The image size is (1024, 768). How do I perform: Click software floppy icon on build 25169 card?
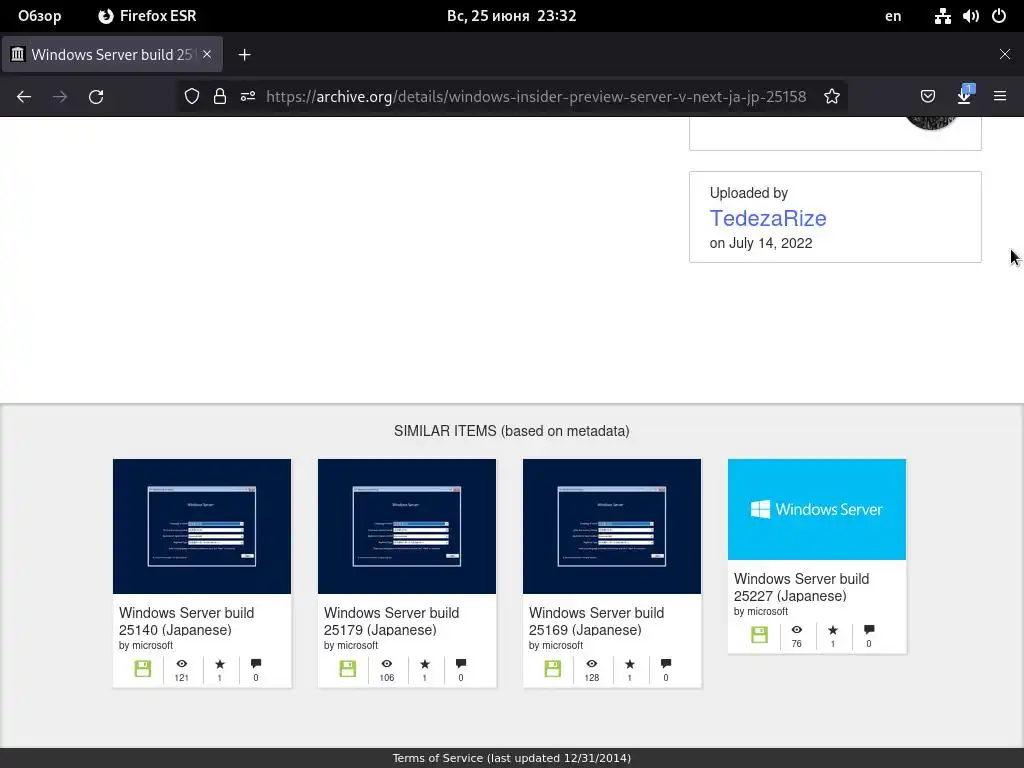pos(552,668)
